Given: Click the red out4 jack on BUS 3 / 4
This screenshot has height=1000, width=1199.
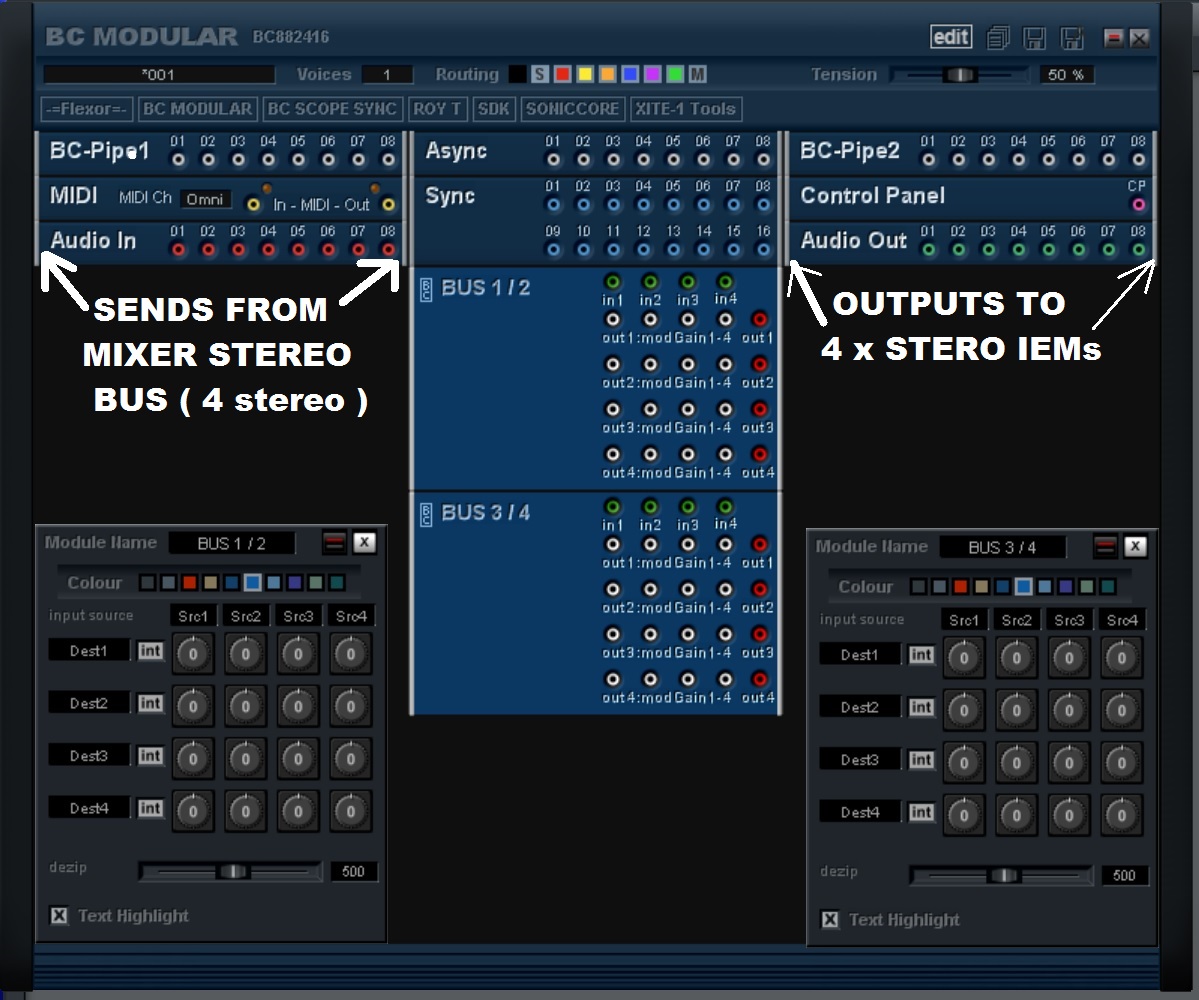Looking at the screenshot, I should (759, 680).
